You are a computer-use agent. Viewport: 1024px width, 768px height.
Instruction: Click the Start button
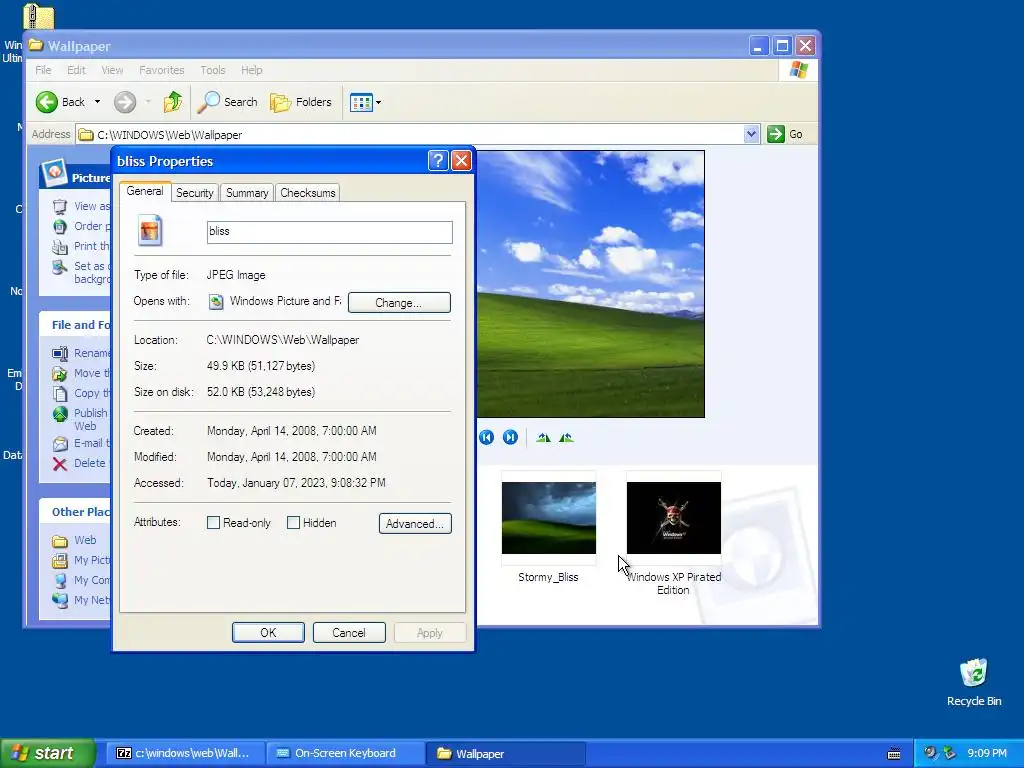tap(46, 753)
